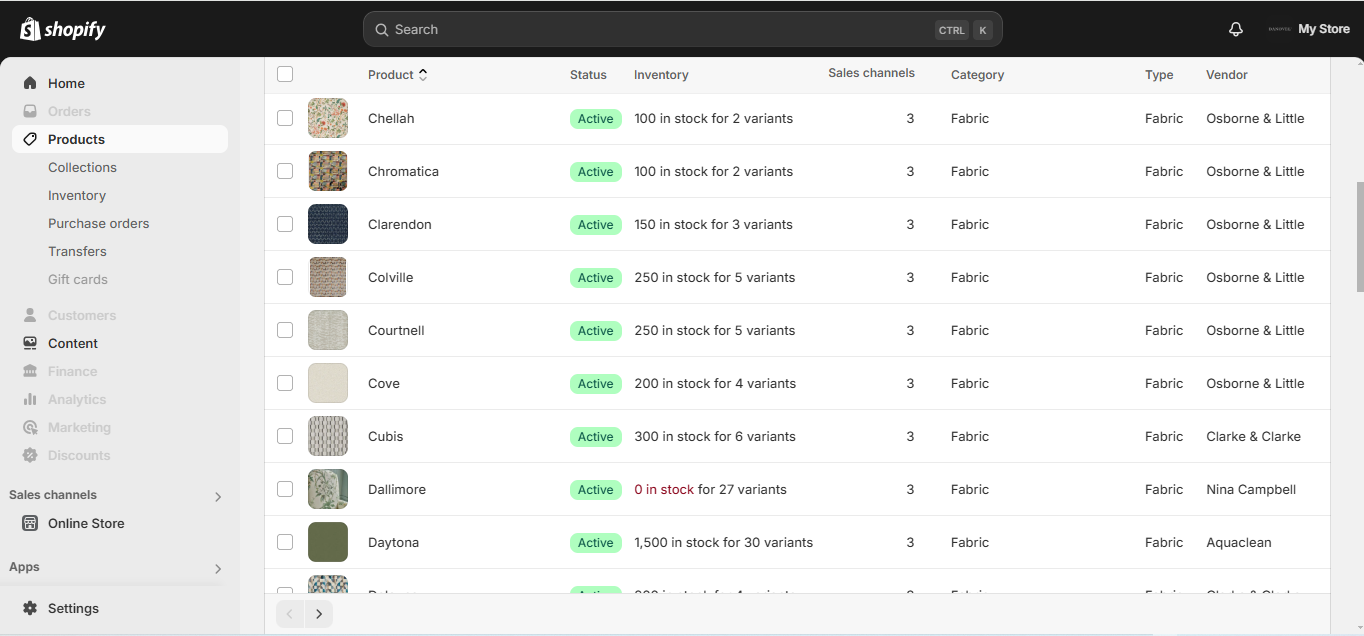The image size is (1364, 636).
Task: Tick the checkbox for Cubis
Action: coord(285,436)
